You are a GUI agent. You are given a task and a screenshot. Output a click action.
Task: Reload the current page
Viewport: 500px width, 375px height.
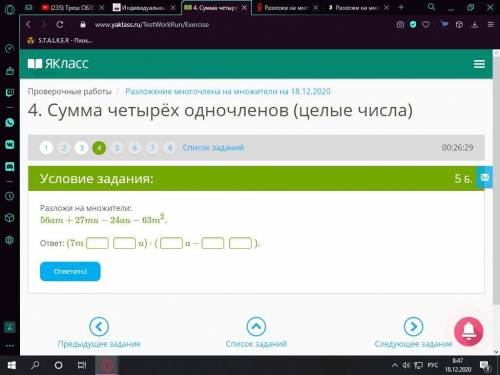pyautogui.click(x=60, y=24)
